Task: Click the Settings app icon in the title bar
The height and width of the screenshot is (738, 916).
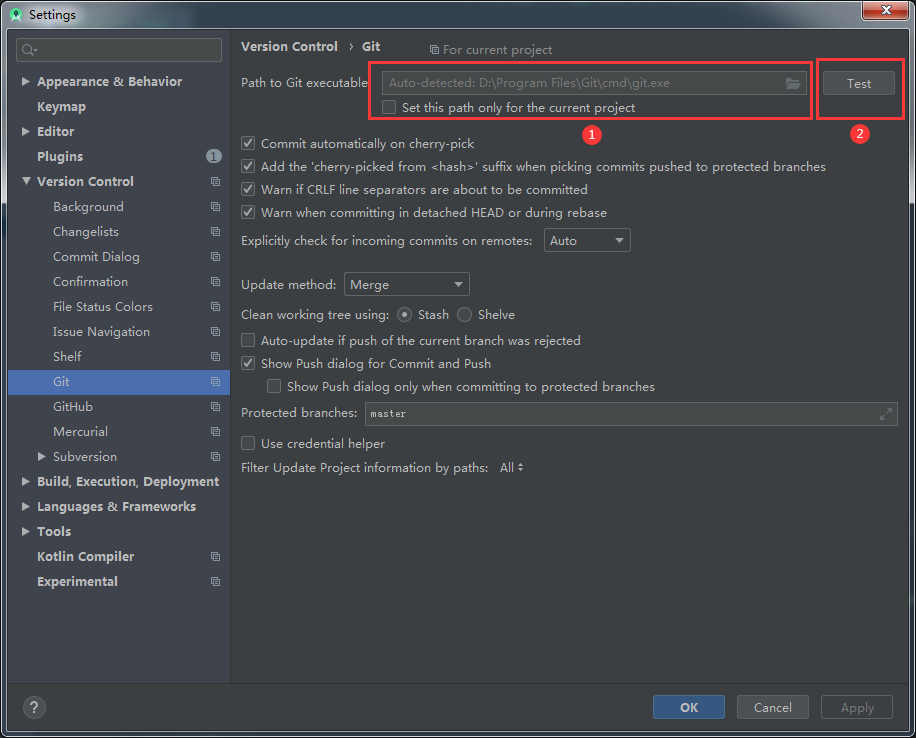Action: 14,13
